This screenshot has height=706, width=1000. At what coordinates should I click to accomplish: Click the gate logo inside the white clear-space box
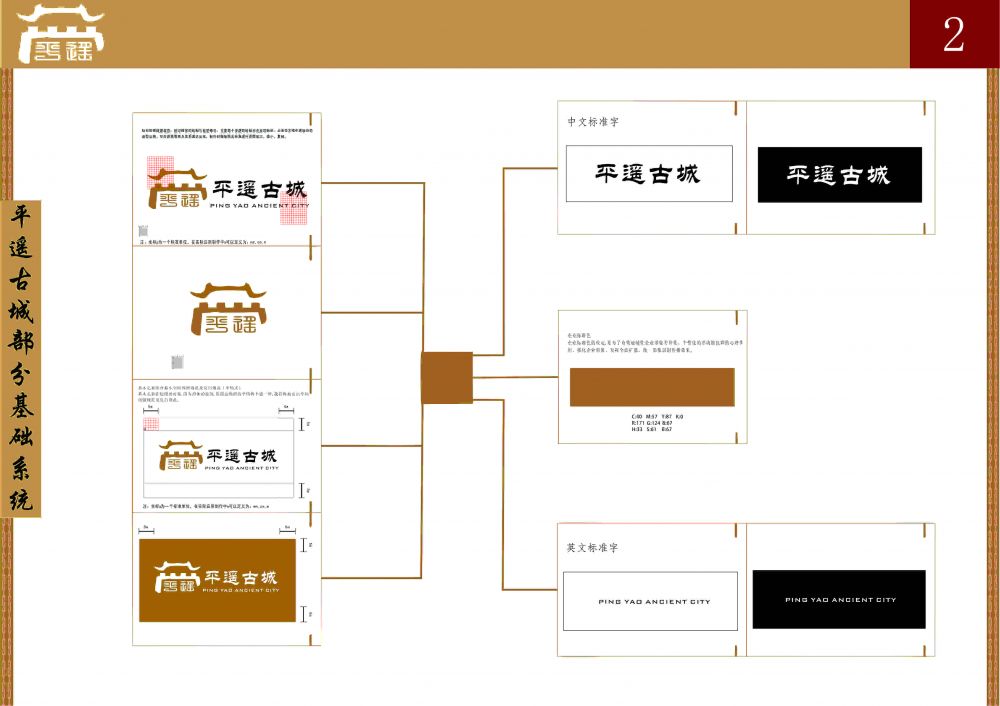pos(180,455)
